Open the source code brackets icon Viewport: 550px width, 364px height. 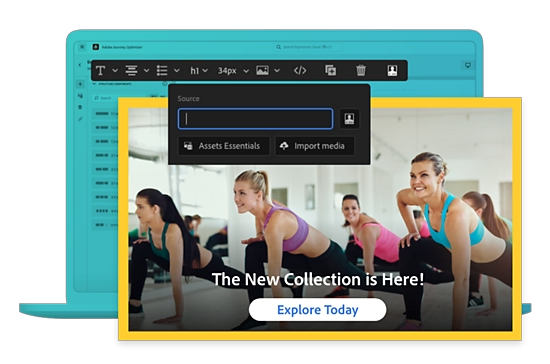(300, 70)
